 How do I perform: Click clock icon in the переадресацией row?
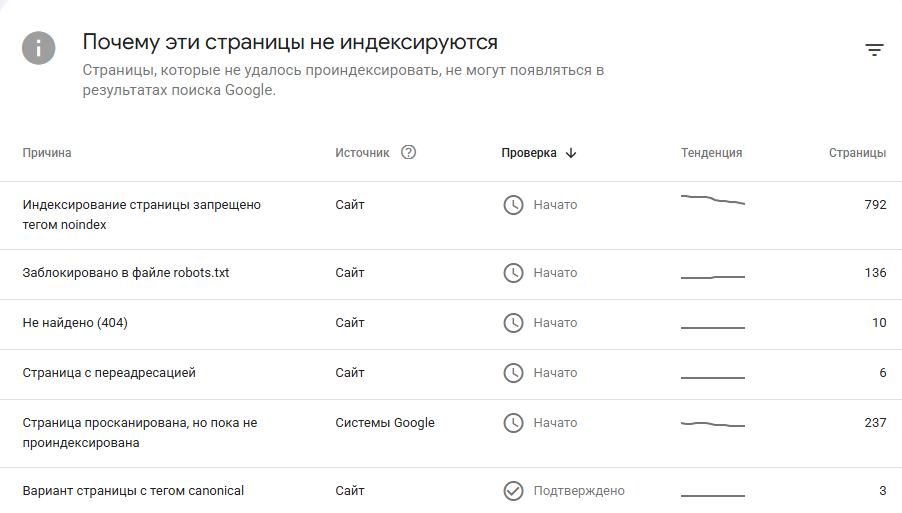pyautogui.click(x=513, y=373)
